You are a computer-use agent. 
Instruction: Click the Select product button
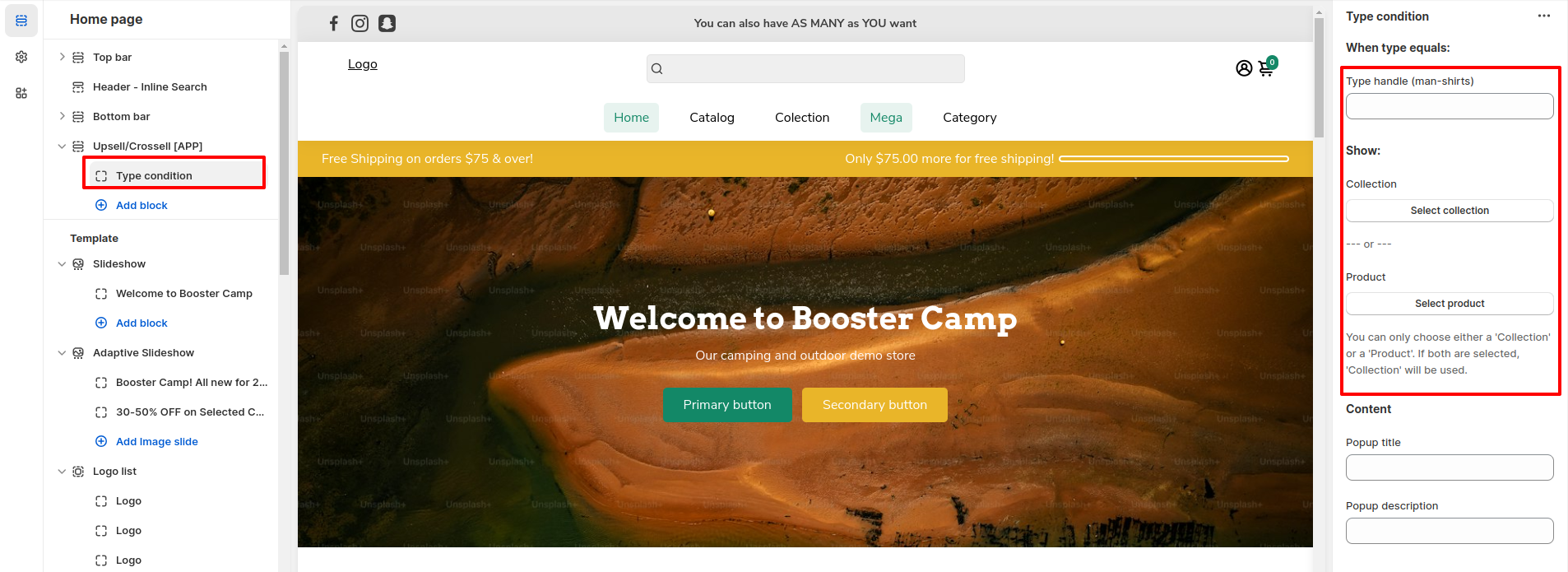(1450, 304)
